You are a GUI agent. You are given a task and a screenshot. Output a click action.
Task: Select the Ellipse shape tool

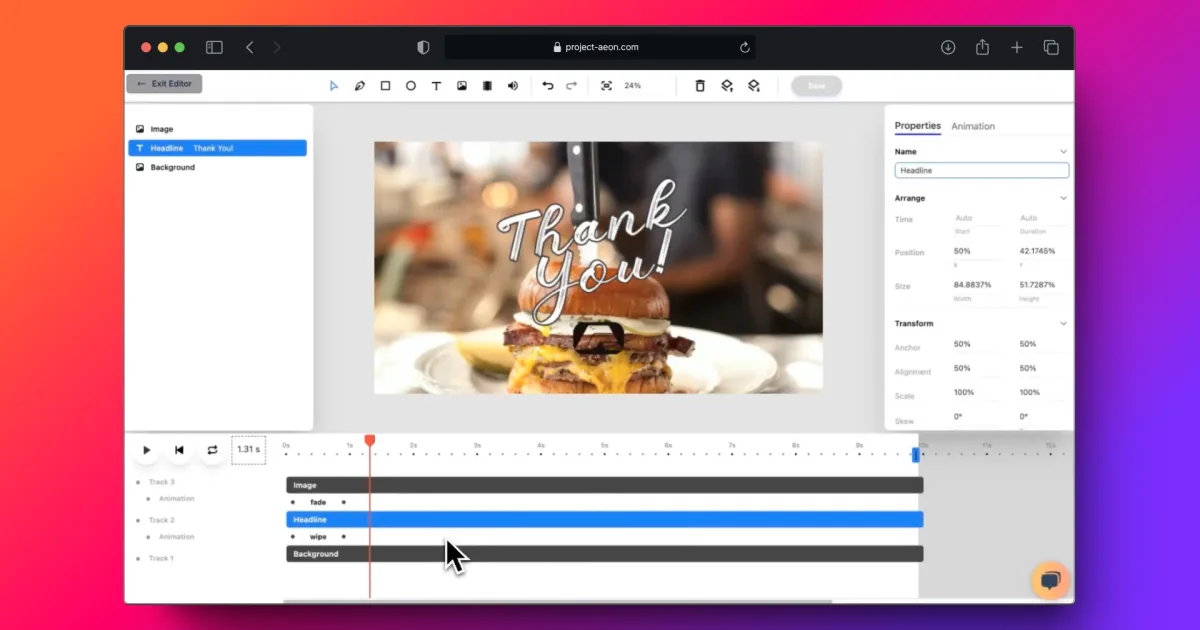click(x=411, y=86)
